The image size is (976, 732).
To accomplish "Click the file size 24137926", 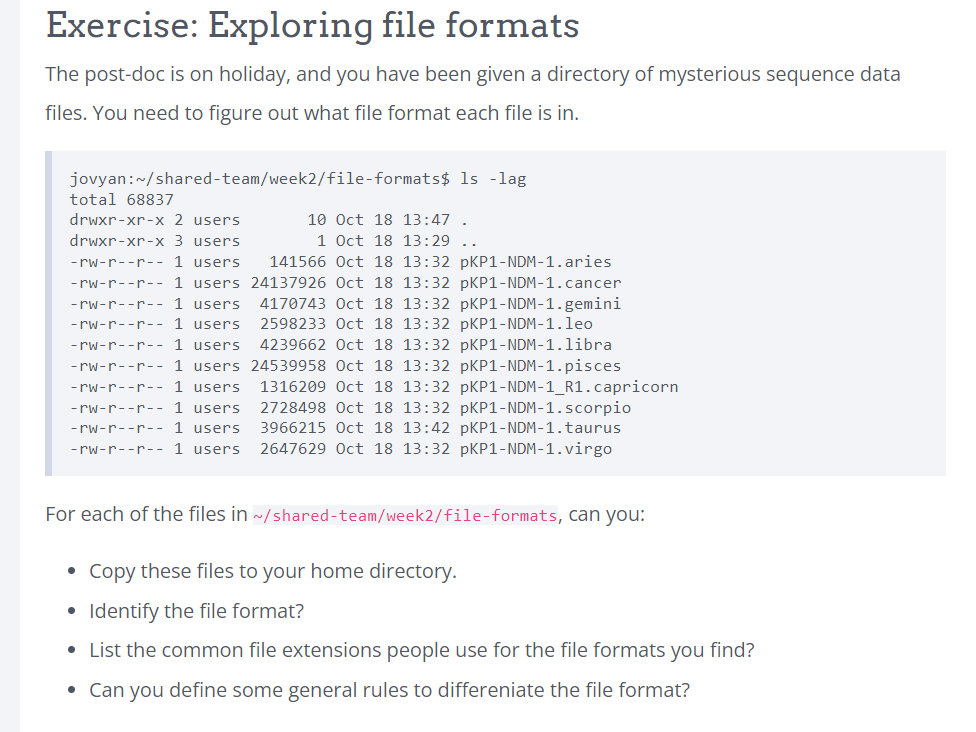I will click(x=288, y=283).
